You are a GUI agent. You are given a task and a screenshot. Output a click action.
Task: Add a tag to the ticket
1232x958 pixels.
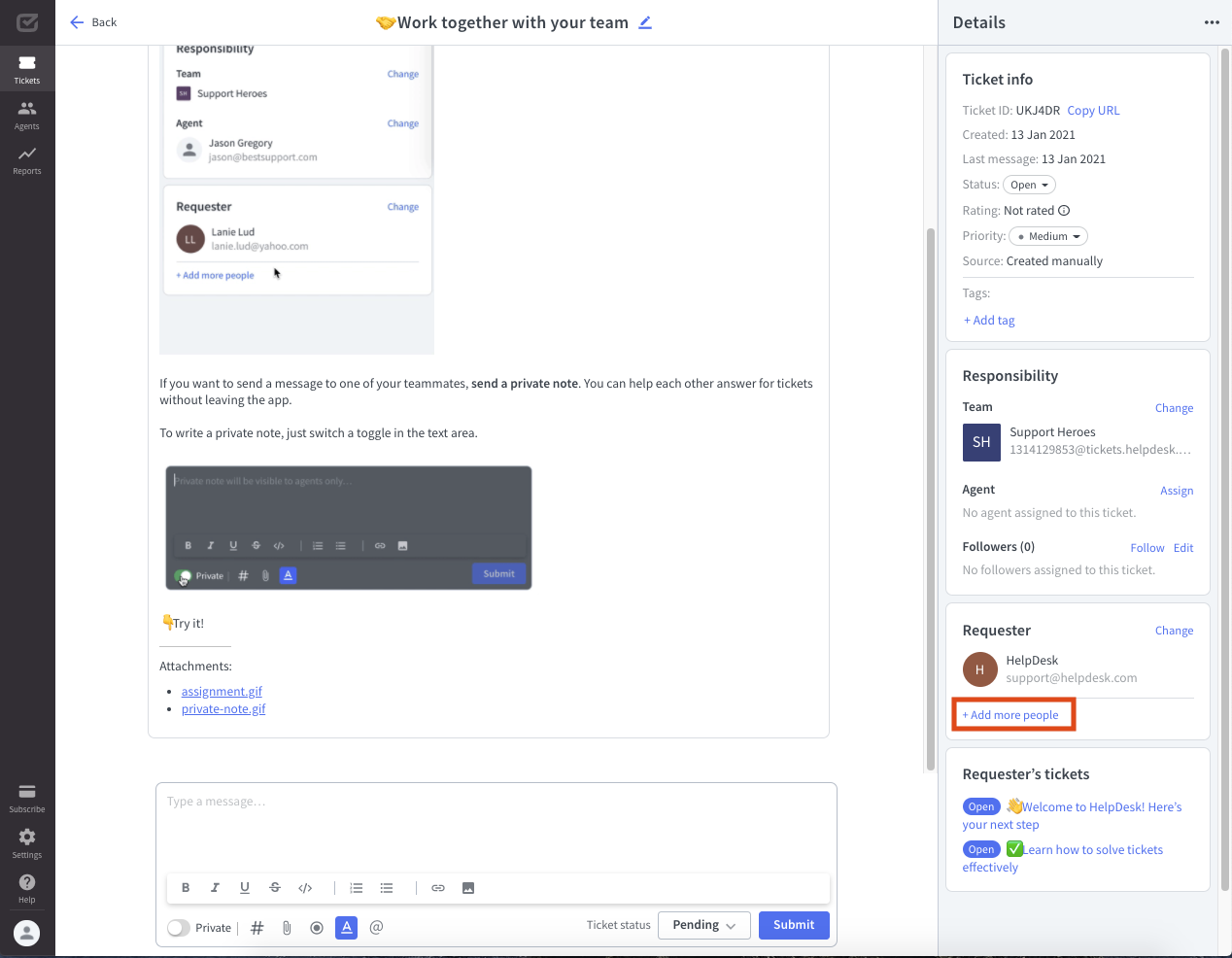989,321
